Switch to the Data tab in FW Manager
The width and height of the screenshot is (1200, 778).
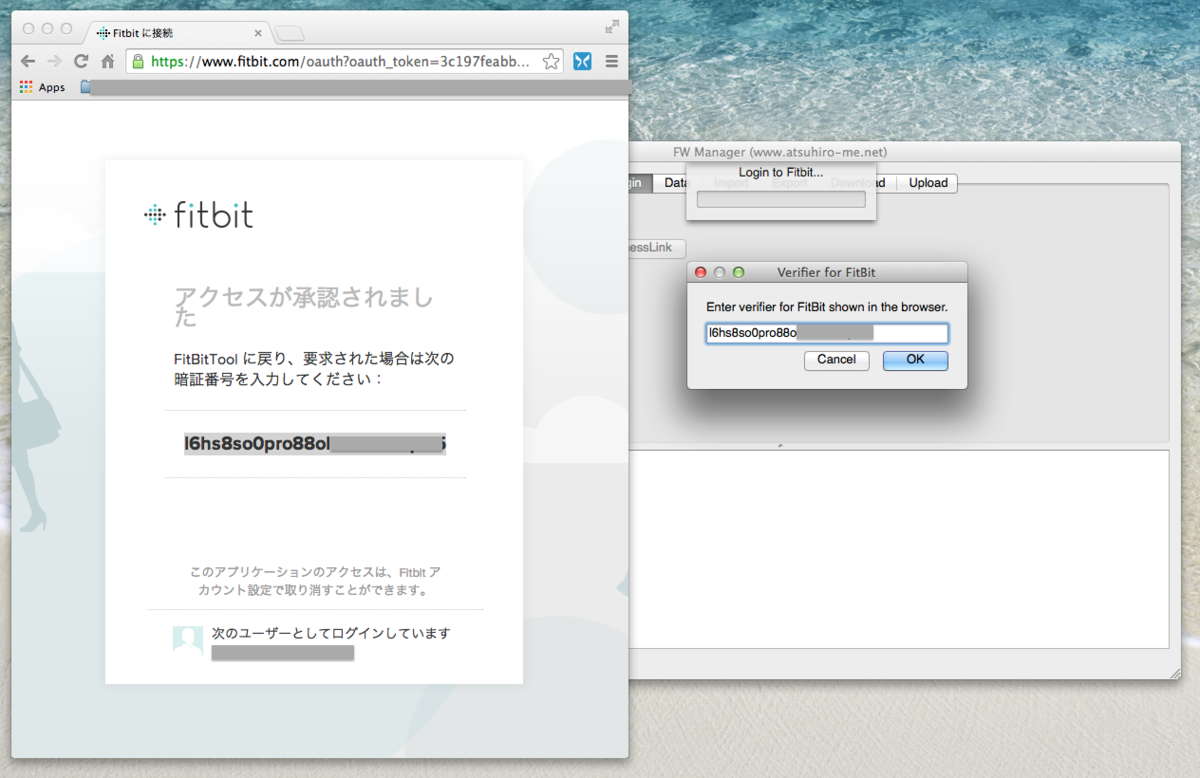676,183
